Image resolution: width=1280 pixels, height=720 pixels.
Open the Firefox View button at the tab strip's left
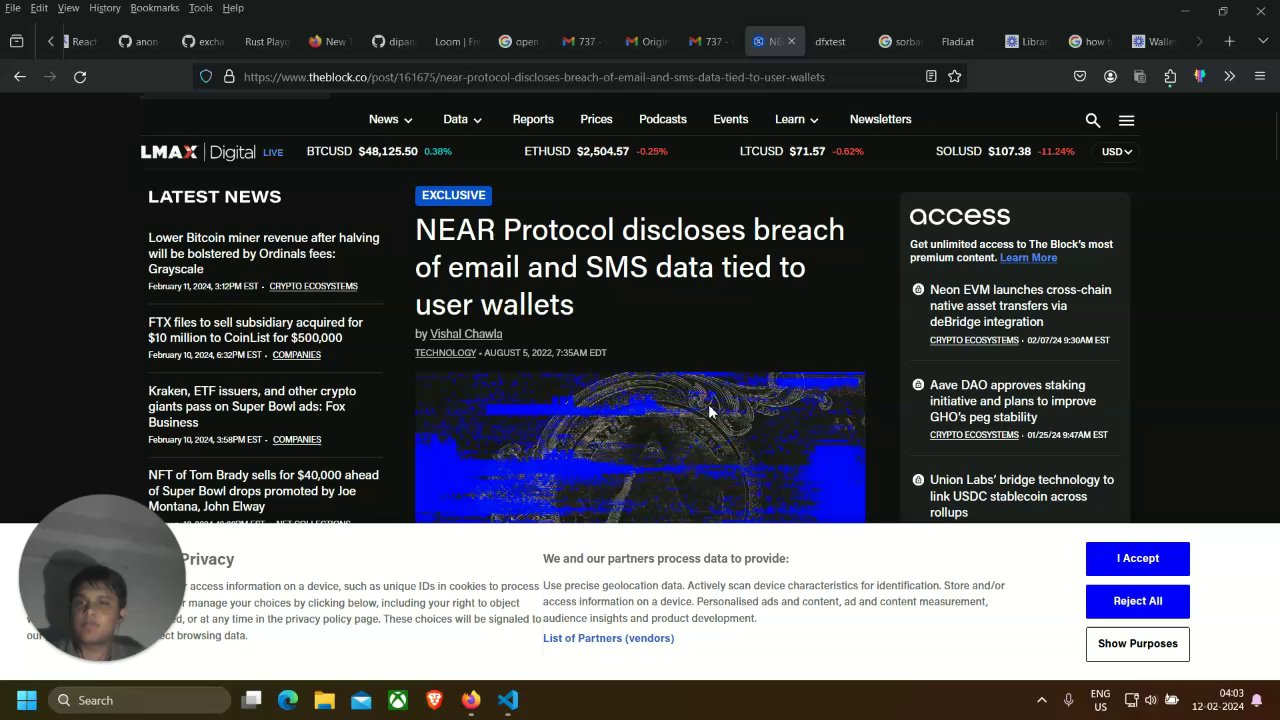[x=16, y=41]
